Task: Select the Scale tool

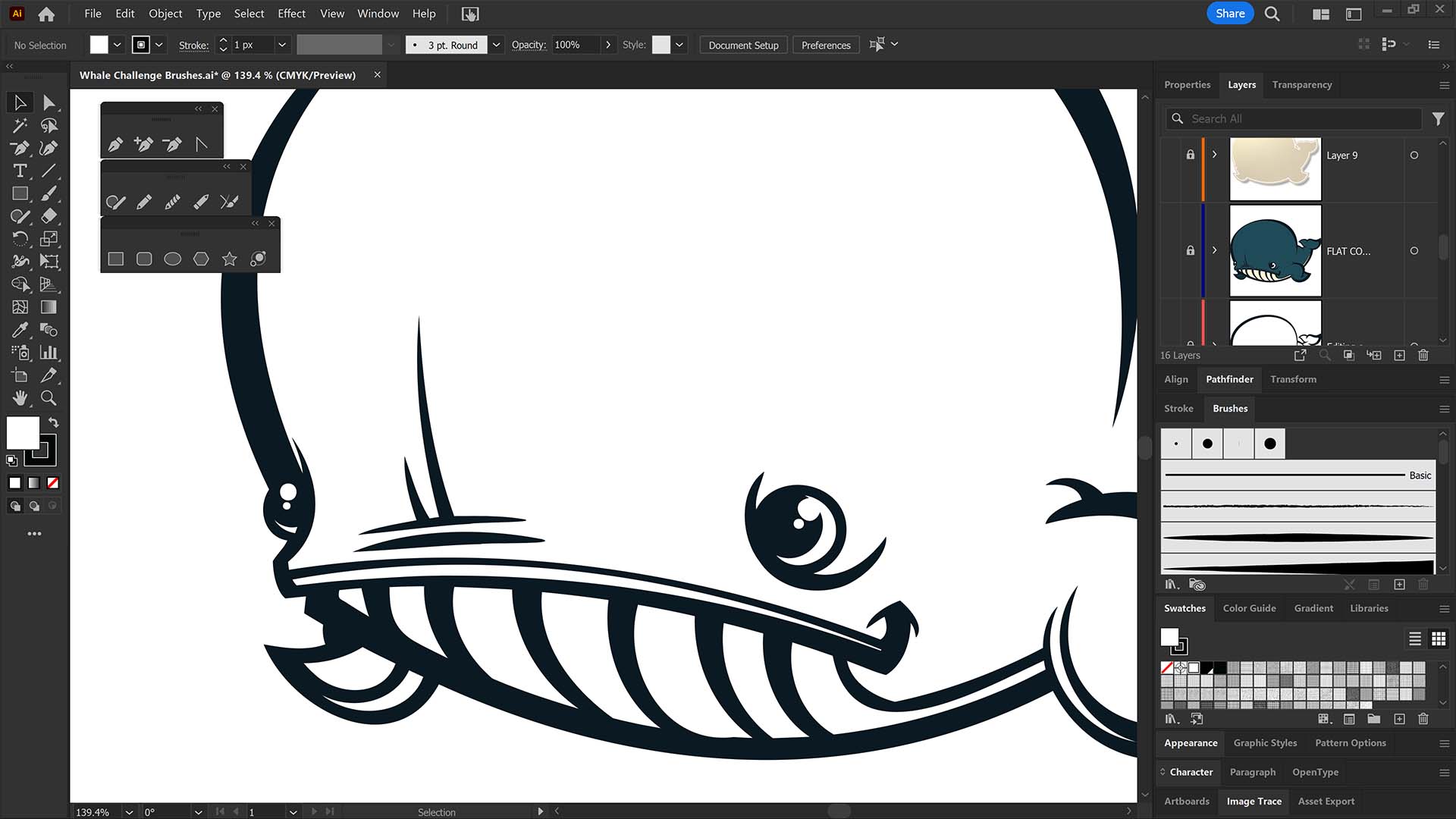Action: pyautogui.click(x=49, y=239)
